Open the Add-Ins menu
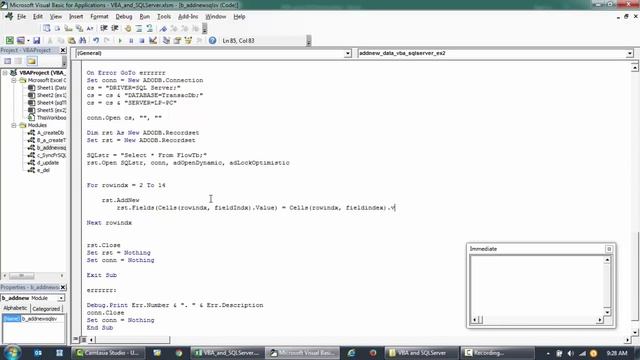The height and width of the screenshot is (360, 640). [x=188, y=17]
